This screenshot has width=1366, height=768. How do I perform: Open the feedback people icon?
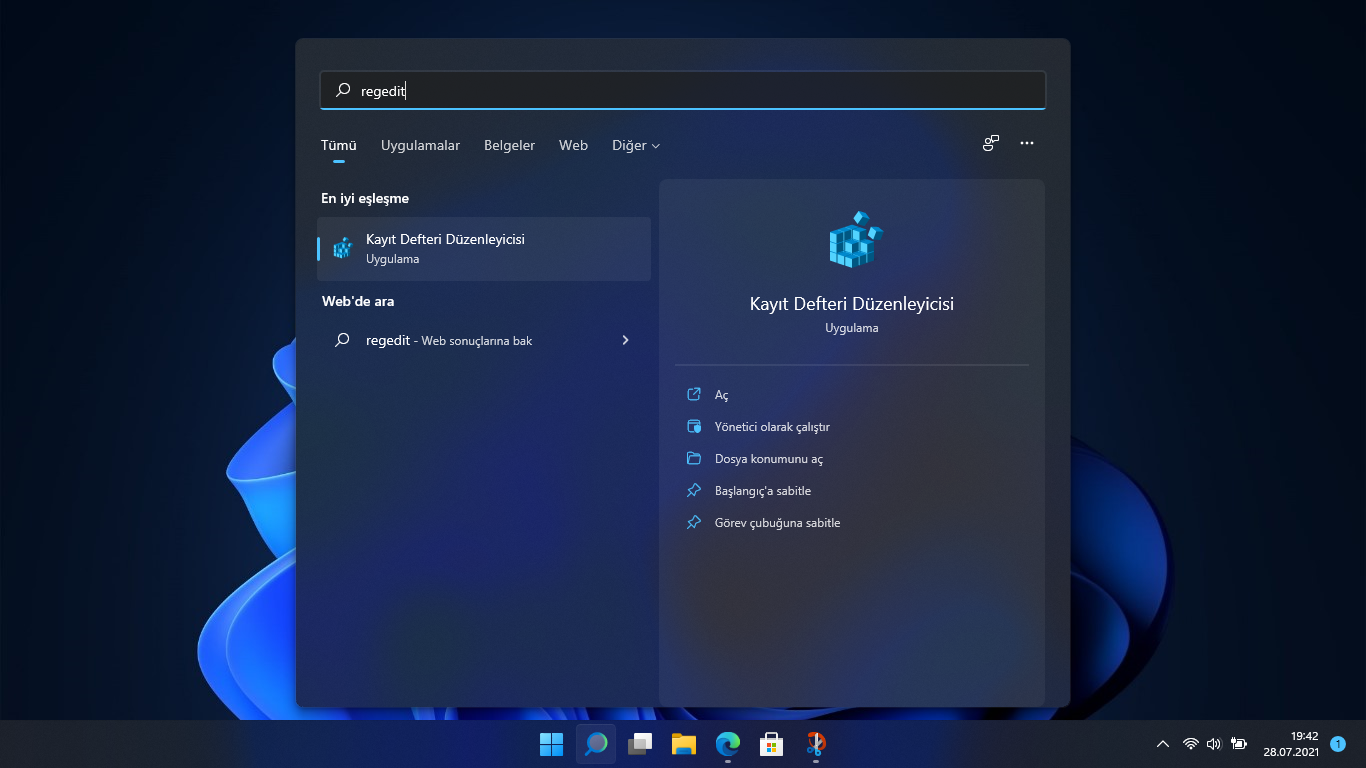(990, 143)
